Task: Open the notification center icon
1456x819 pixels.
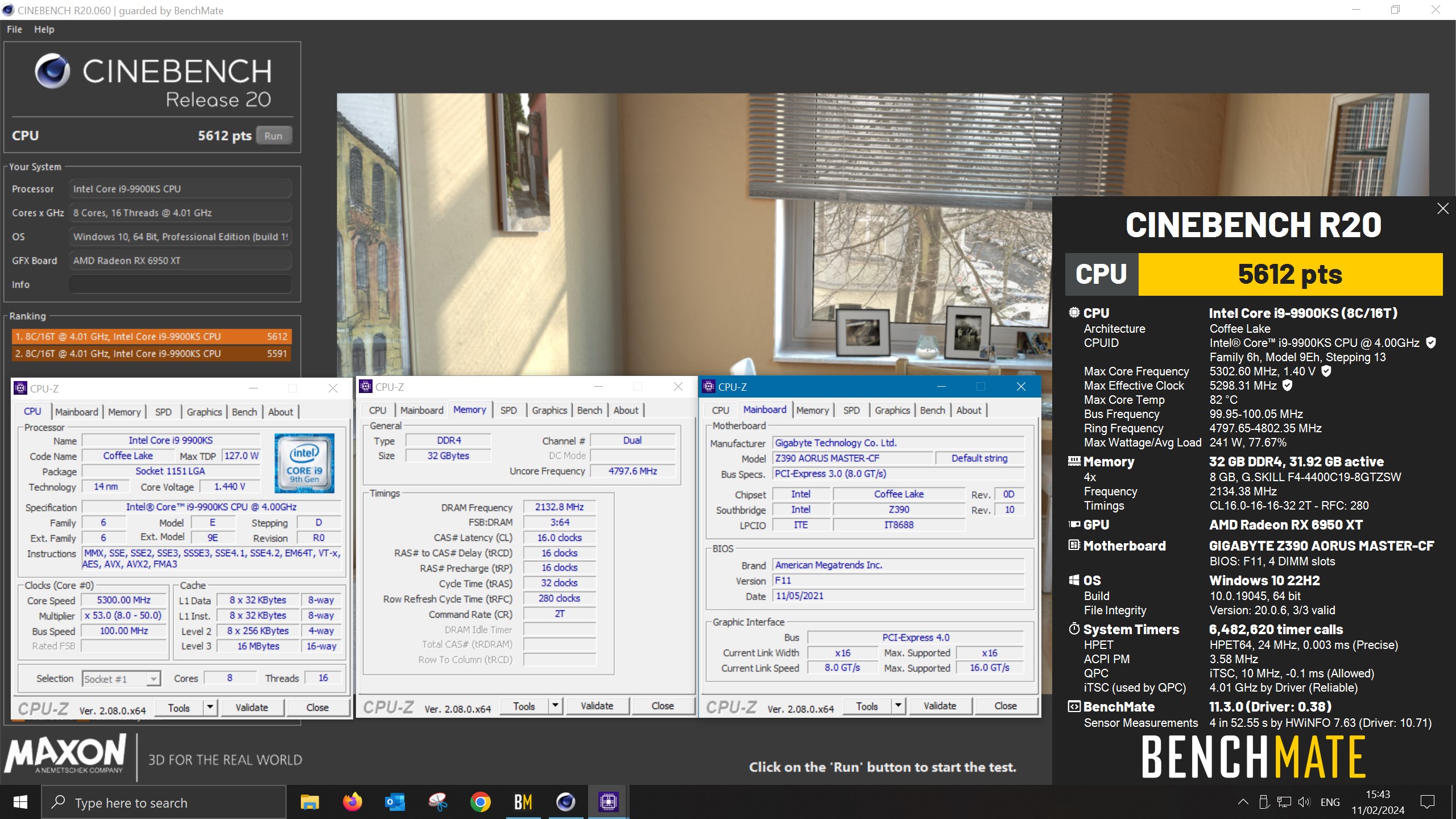Action: (x=1428, y=802)
